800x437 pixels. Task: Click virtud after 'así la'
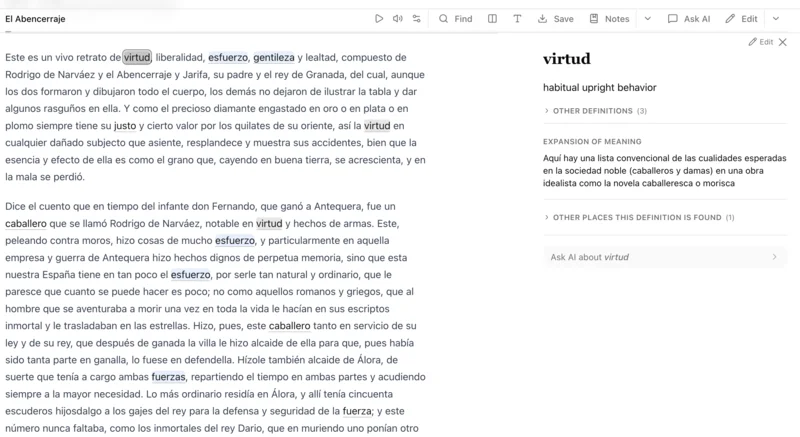click(377, 125)
